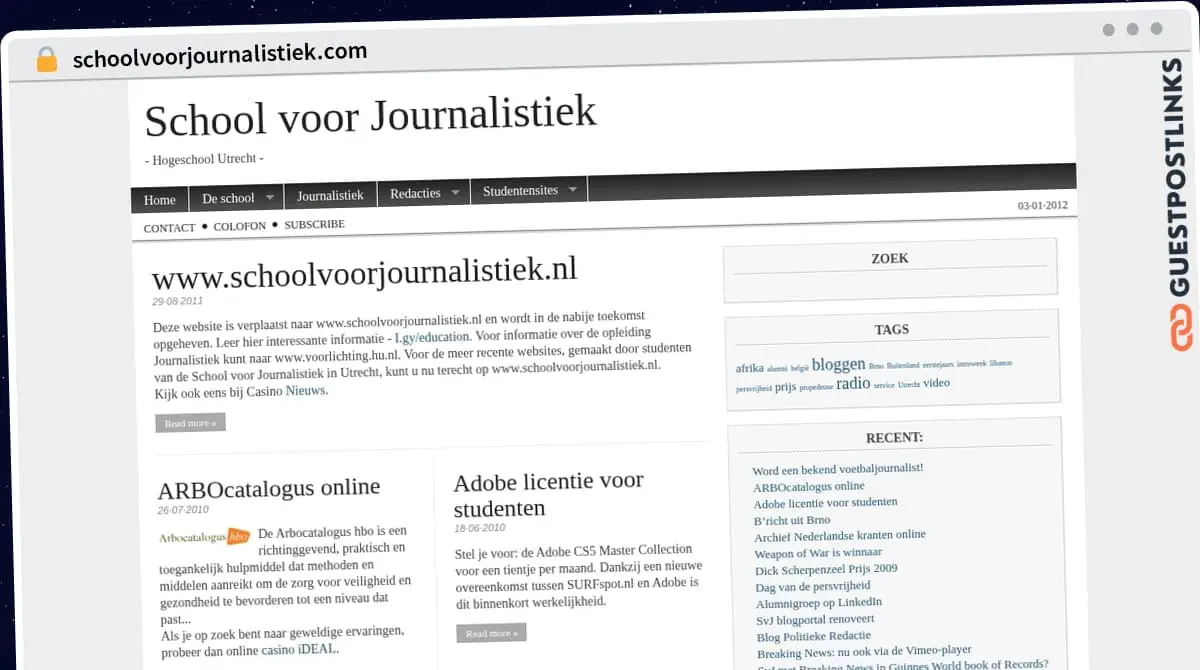Open the Adobe licentie voor studenten heading

tap(548, 494)
